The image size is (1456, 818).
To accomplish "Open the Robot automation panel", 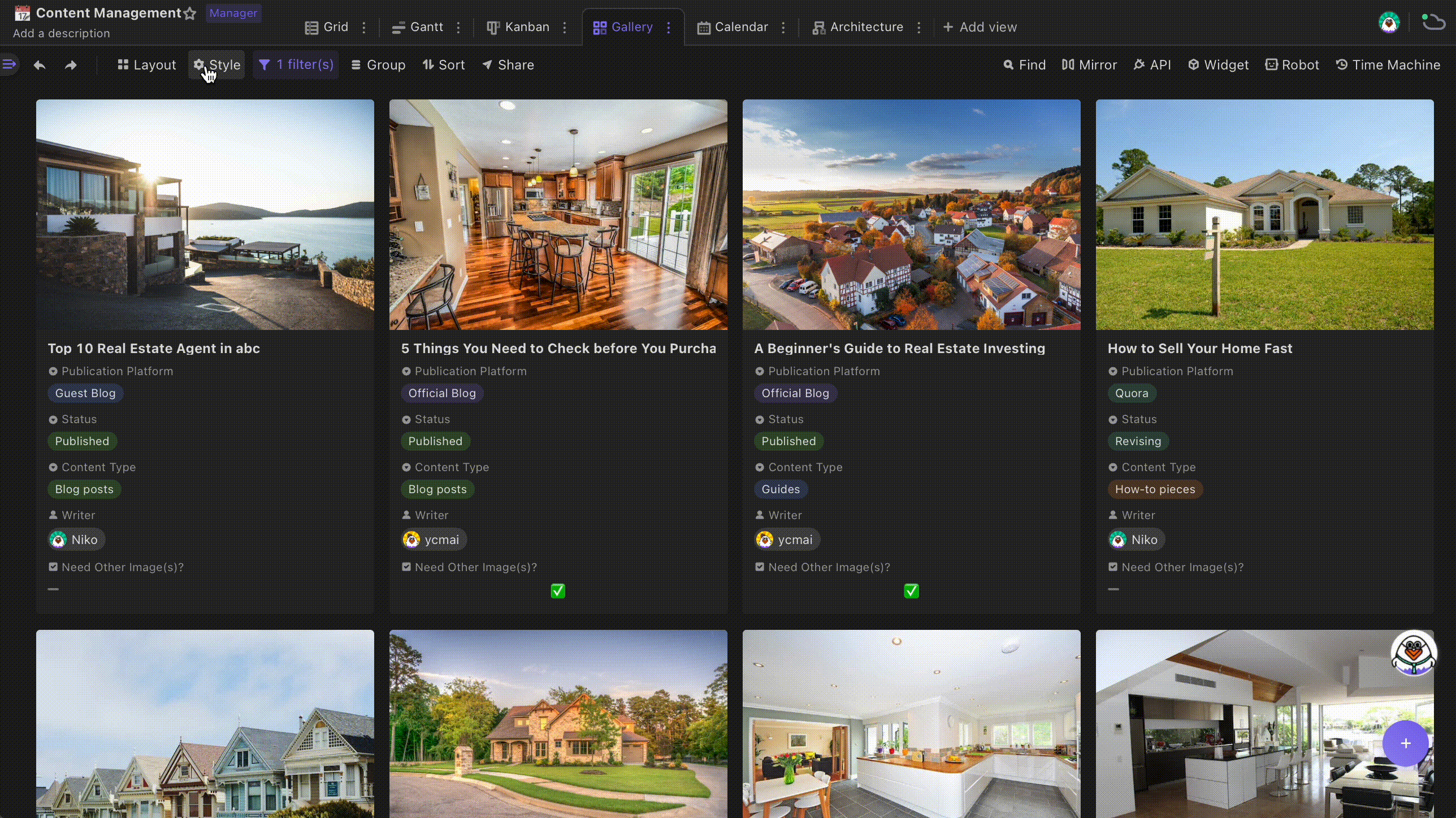I will click(1292, 65).
